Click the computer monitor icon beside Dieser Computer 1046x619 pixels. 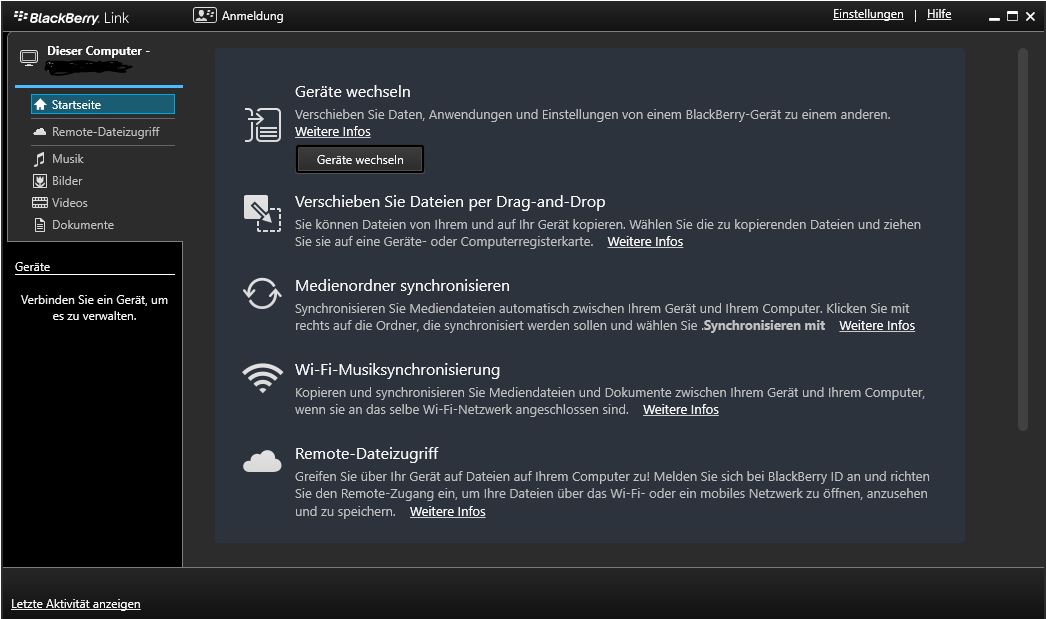(29, 58)
